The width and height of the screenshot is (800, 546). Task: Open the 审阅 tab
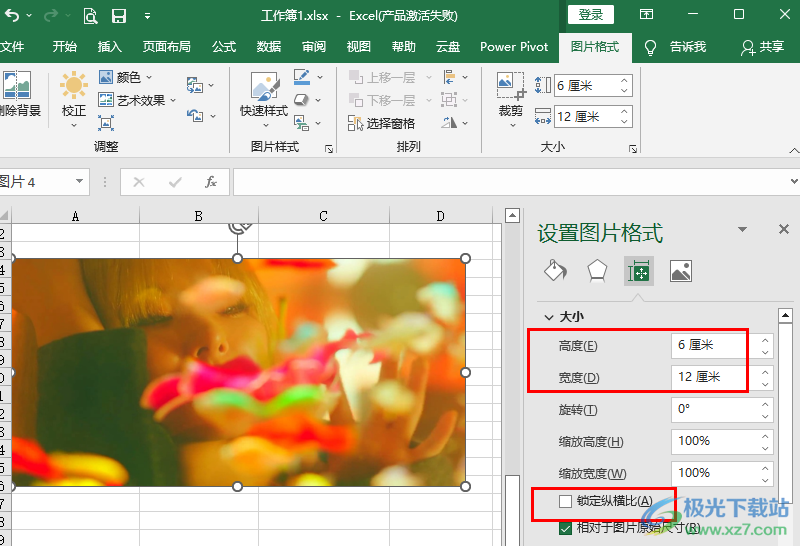point(314,46)
